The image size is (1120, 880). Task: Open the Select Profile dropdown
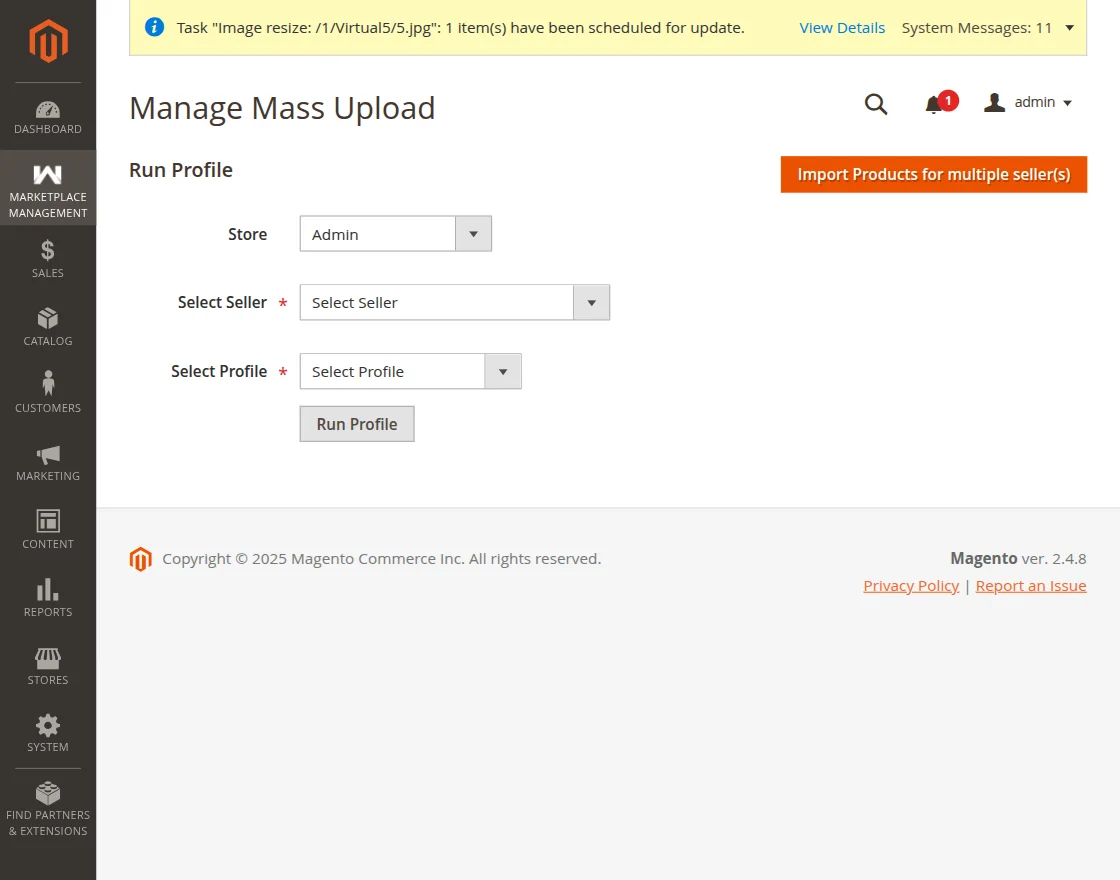click(x=411, y=371)
